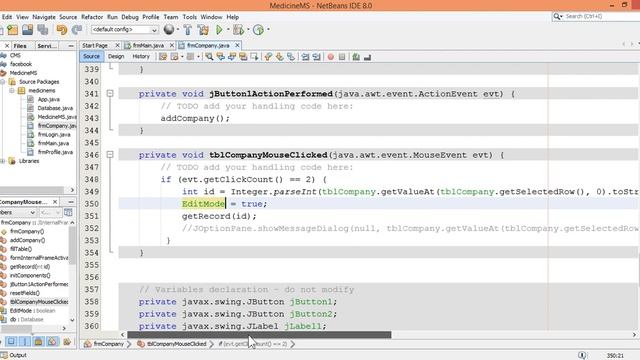Switch to the Files panel tab

point(20,46)
